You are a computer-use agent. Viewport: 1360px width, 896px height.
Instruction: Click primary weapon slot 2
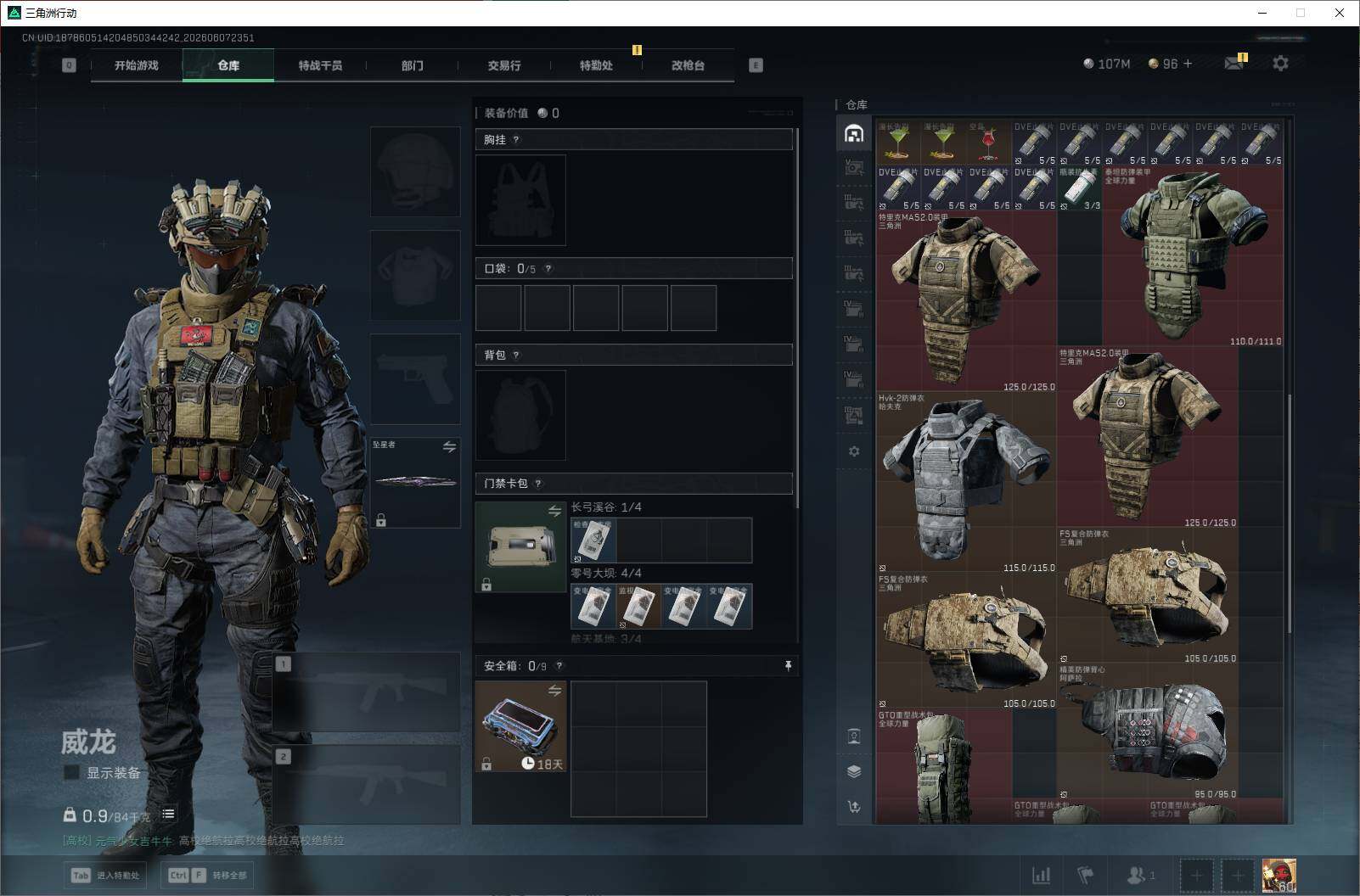tap(366, 785)
